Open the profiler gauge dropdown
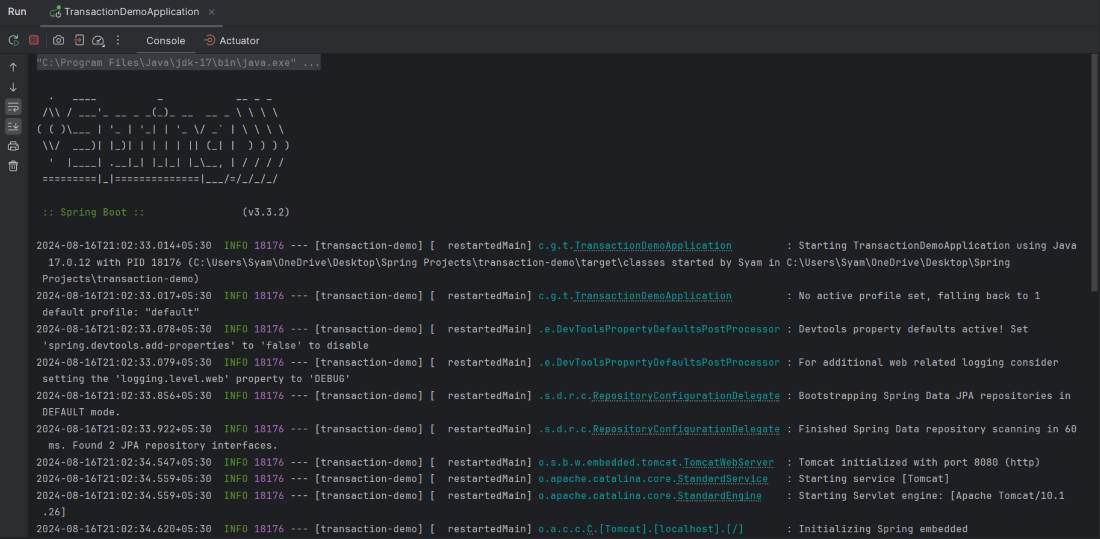Screen dimensions: 1100x539 [x=98, y=40]
